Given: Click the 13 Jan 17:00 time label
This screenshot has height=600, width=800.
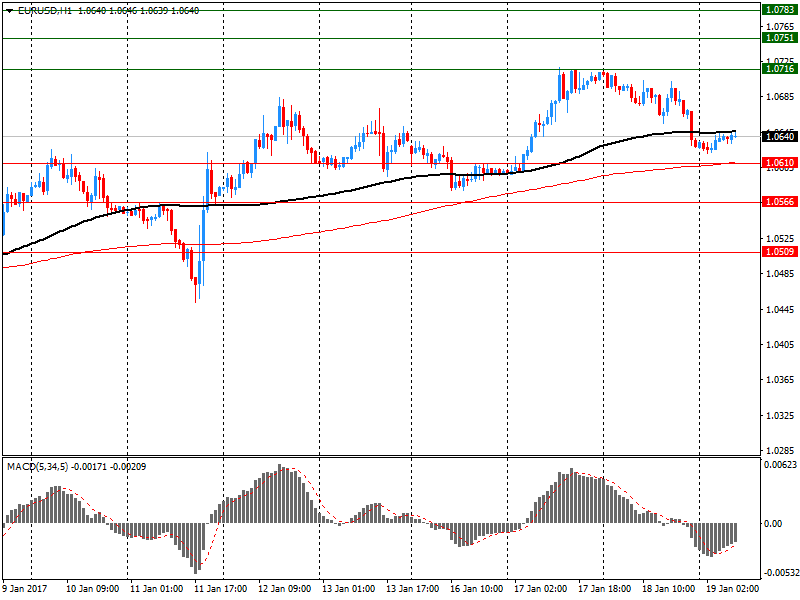Looking at the screenshot, I should (x=413, y=589).
